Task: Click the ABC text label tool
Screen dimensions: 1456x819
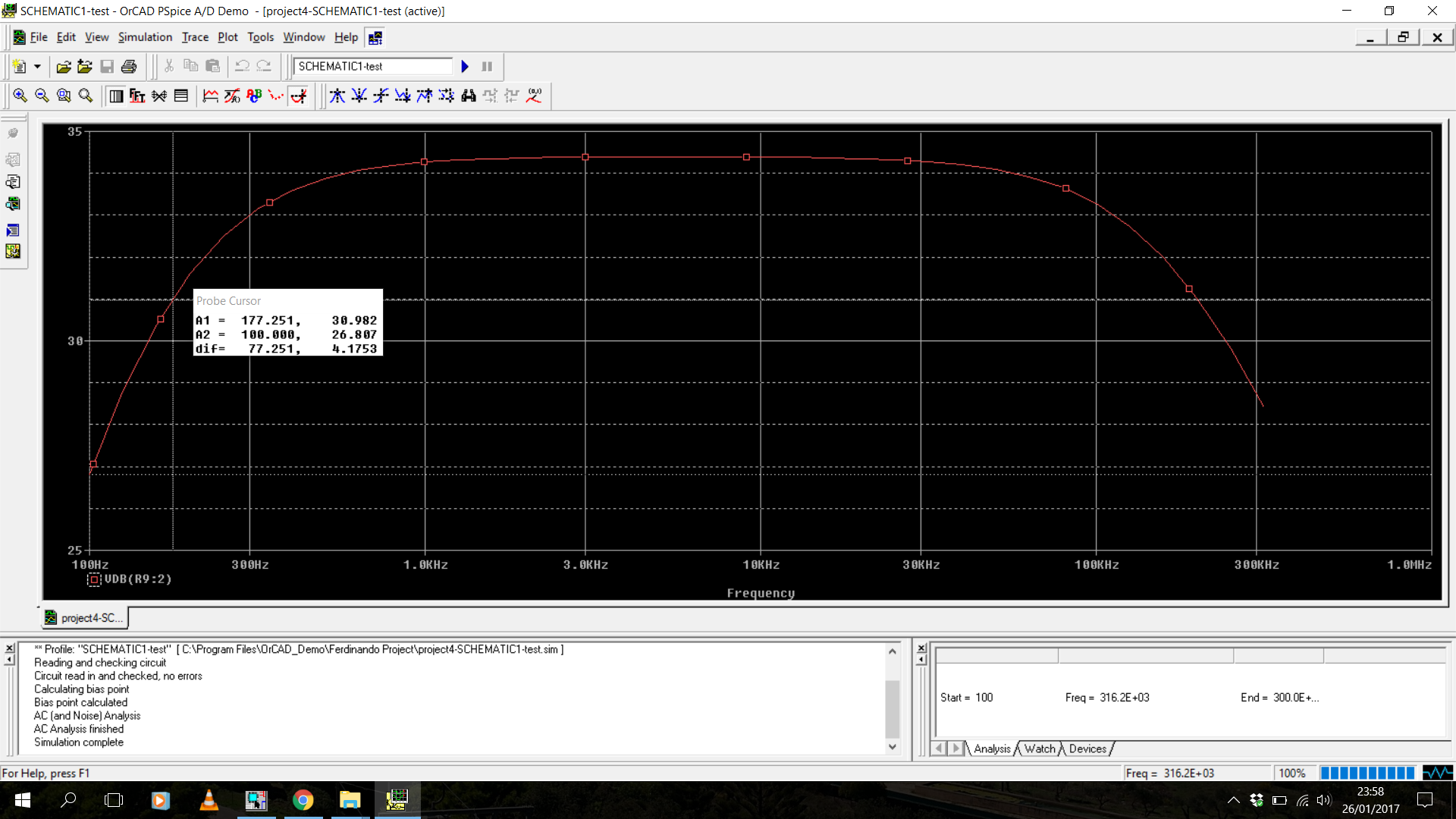Action: click(x=254, y=96)
